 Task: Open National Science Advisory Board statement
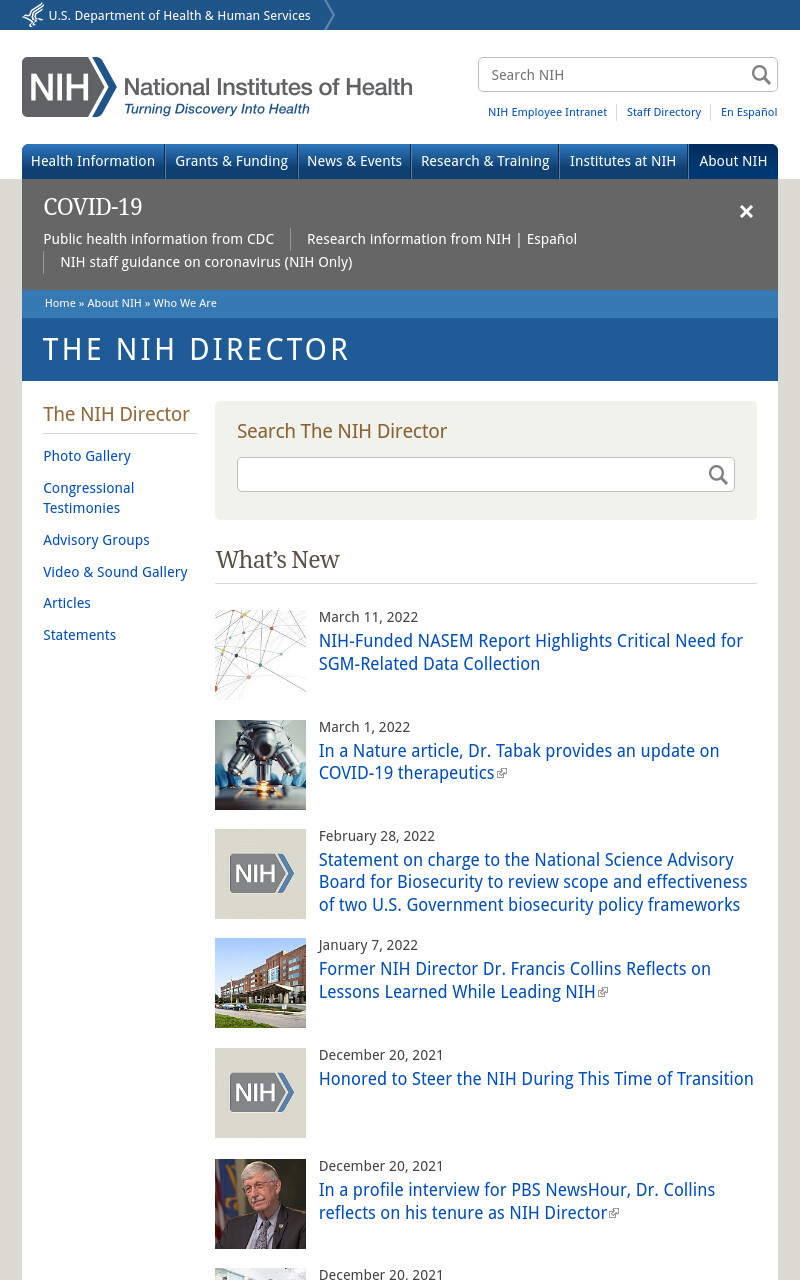[x=533, y=882]
